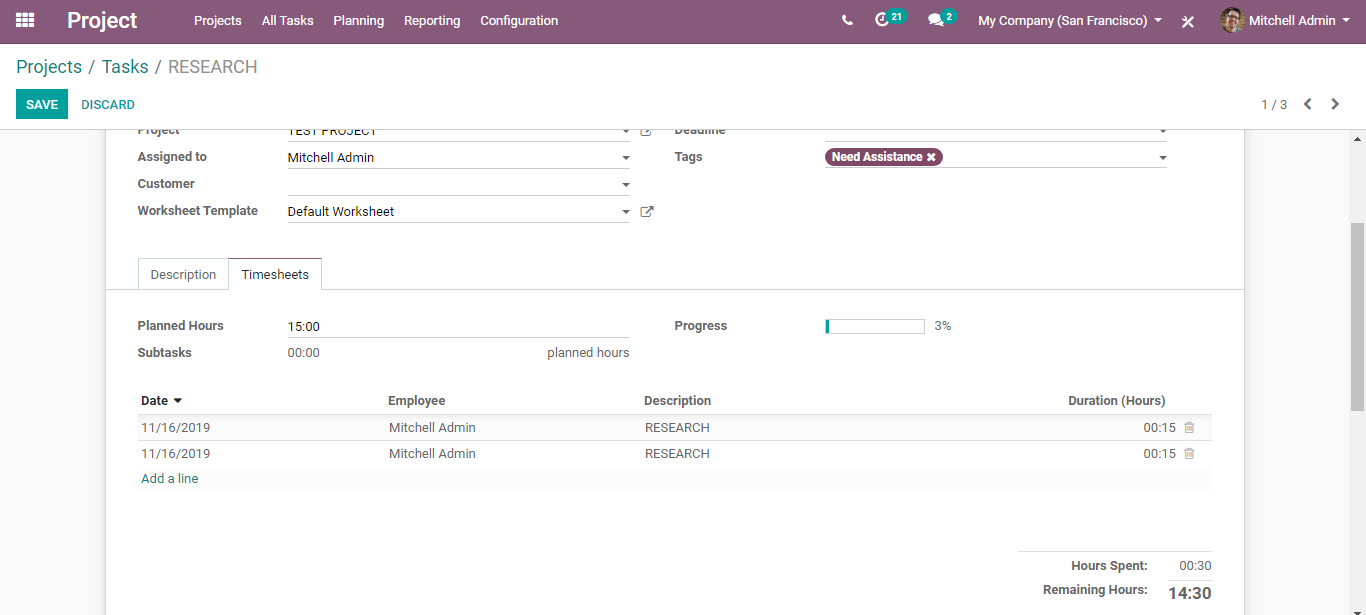Open the Reporting menu
The height and width of the screenshot is (615, 1366).
tap(432, 20)
